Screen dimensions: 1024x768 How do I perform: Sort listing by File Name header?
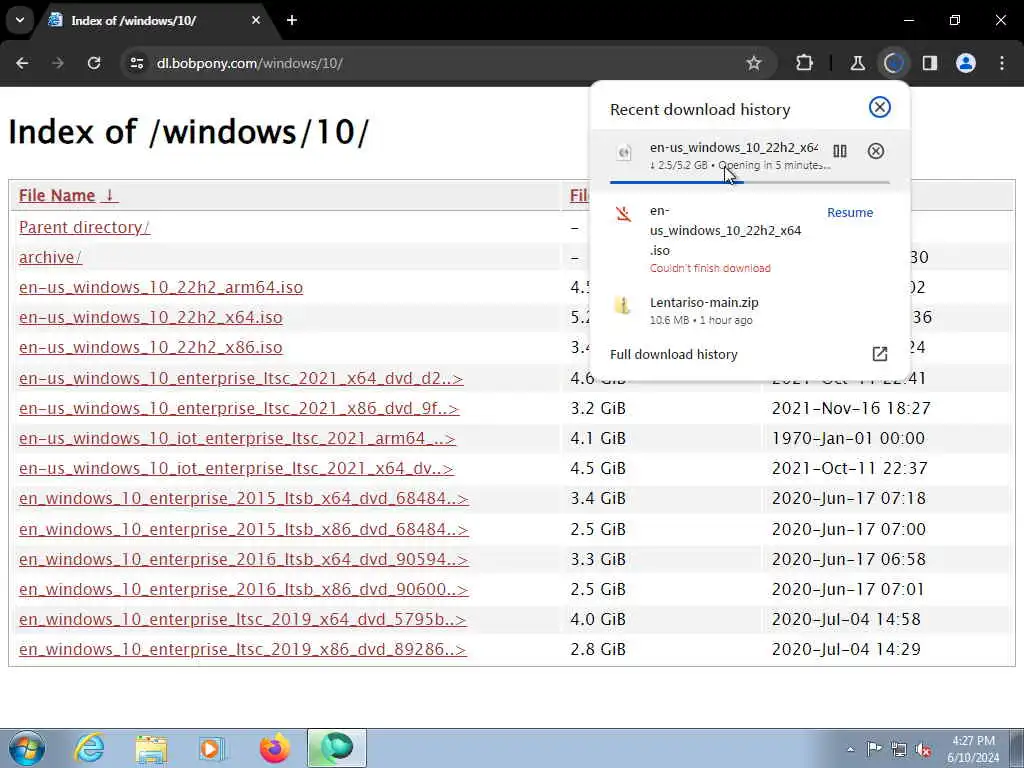point(69,195)
